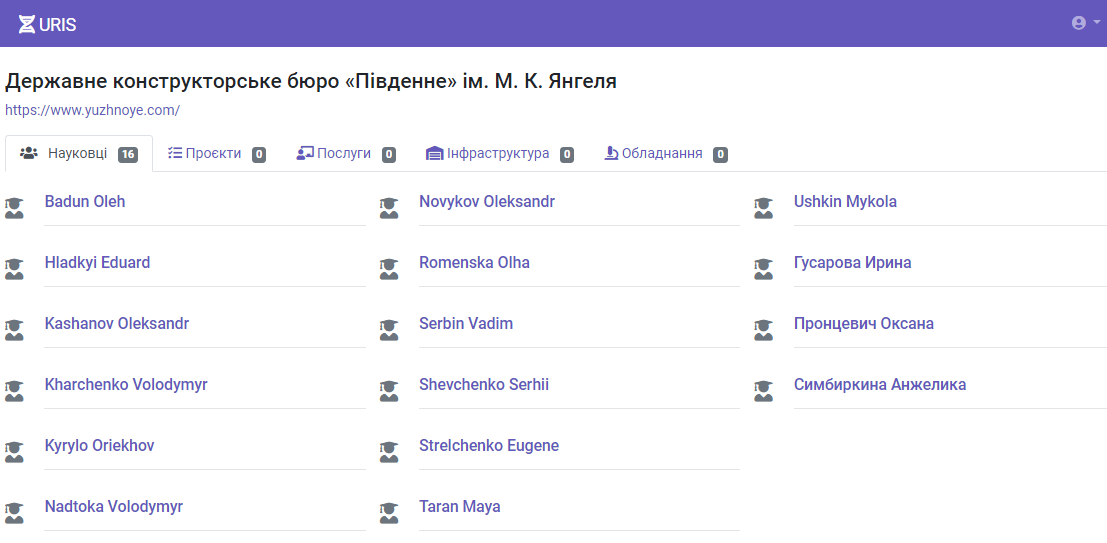1107x543 pixels.
Task: Open Novykov Oleksandr's profile
Action: pyautogui.click(x=487, y=202)
